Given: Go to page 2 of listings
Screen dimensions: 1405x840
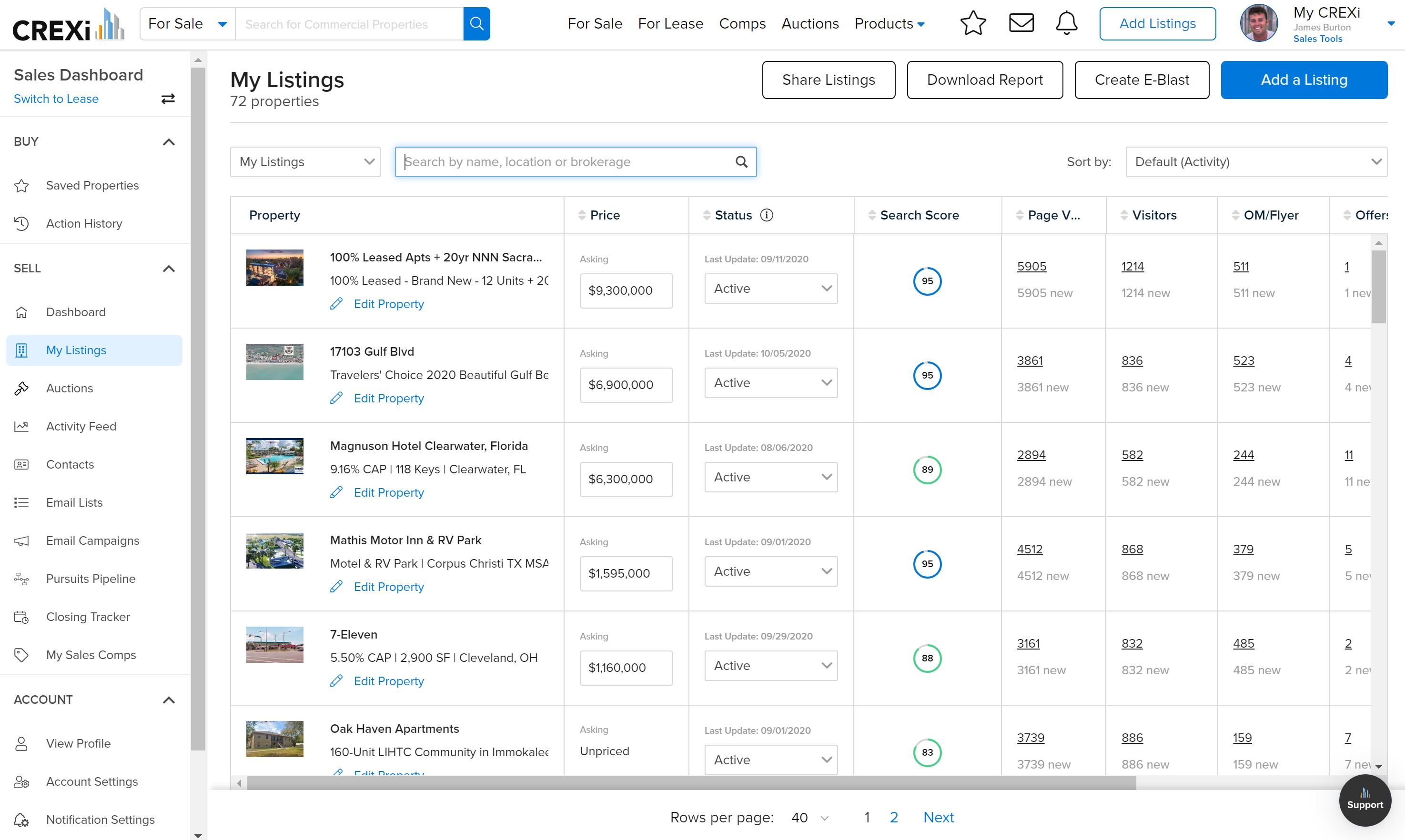Looking at the screenshot, I should [x=894, y=817].
